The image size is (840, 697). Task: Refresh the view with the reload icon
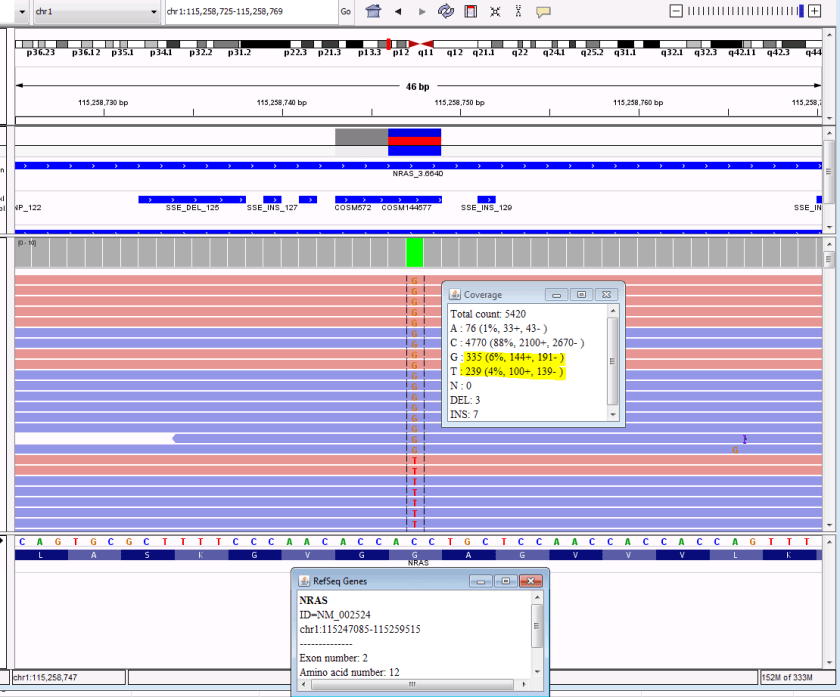[x=446, y=11]
